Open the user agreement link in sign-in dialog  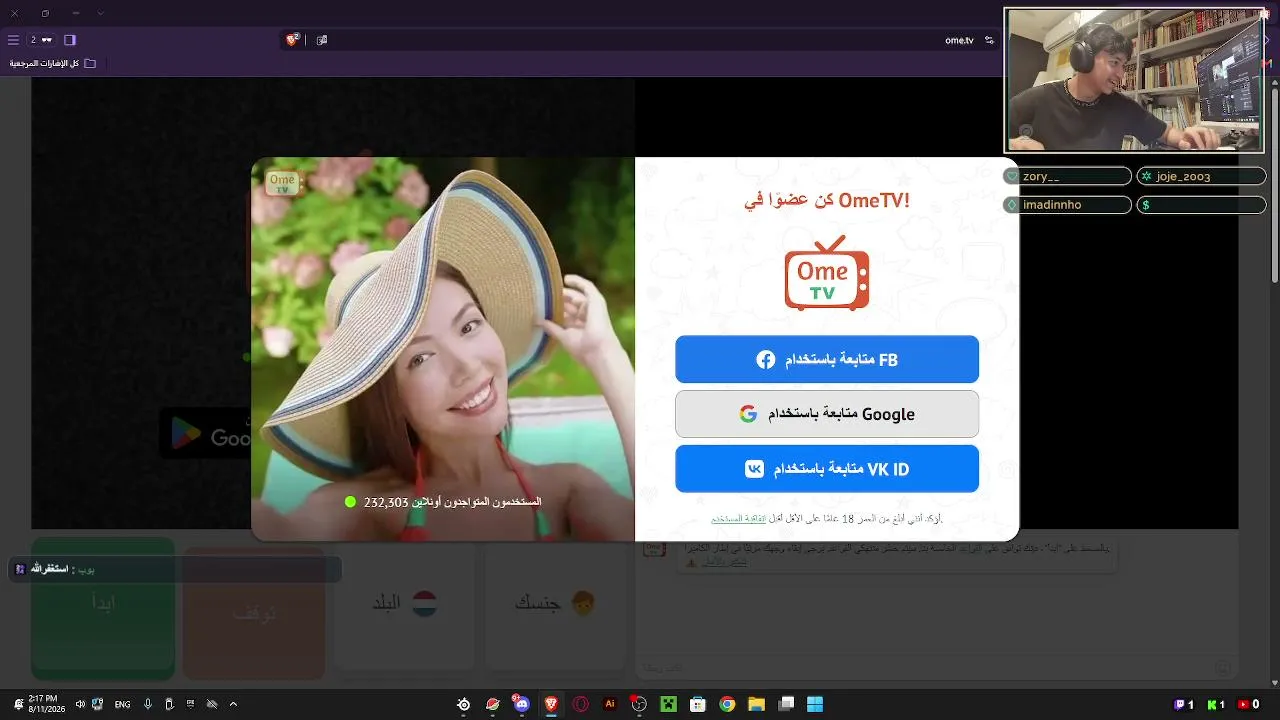pos(739,519)
